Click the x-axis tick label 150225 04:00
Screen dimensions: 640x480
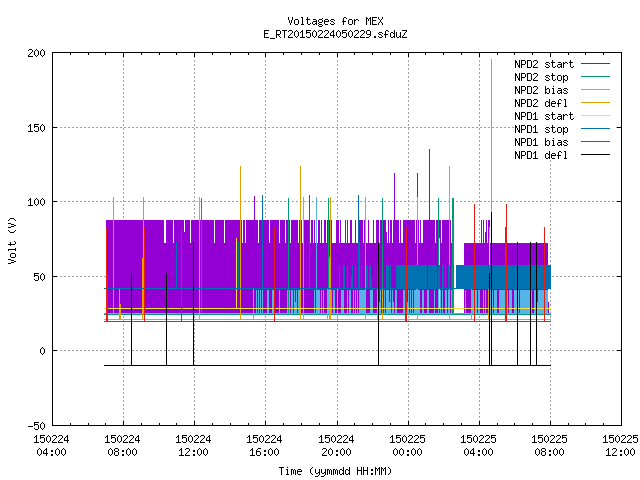point(478,446)
